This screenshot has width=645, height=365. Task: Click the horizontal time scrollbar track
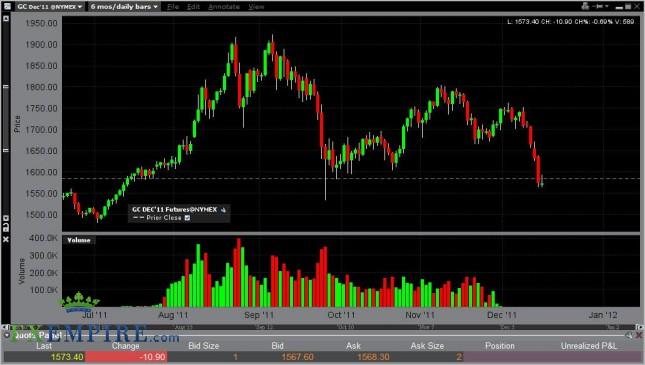coord(322,327)
